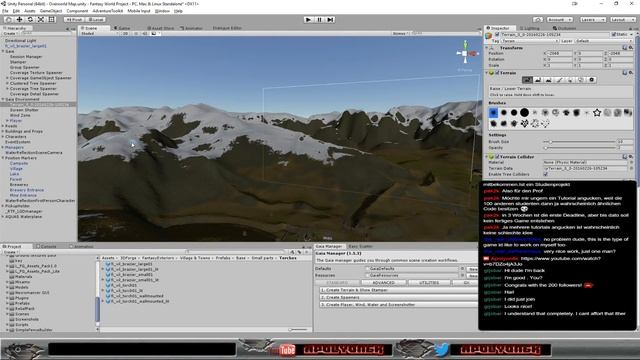Select the Rect Transform tool
The image size is (640, 360).
click(x=52, y=20)
